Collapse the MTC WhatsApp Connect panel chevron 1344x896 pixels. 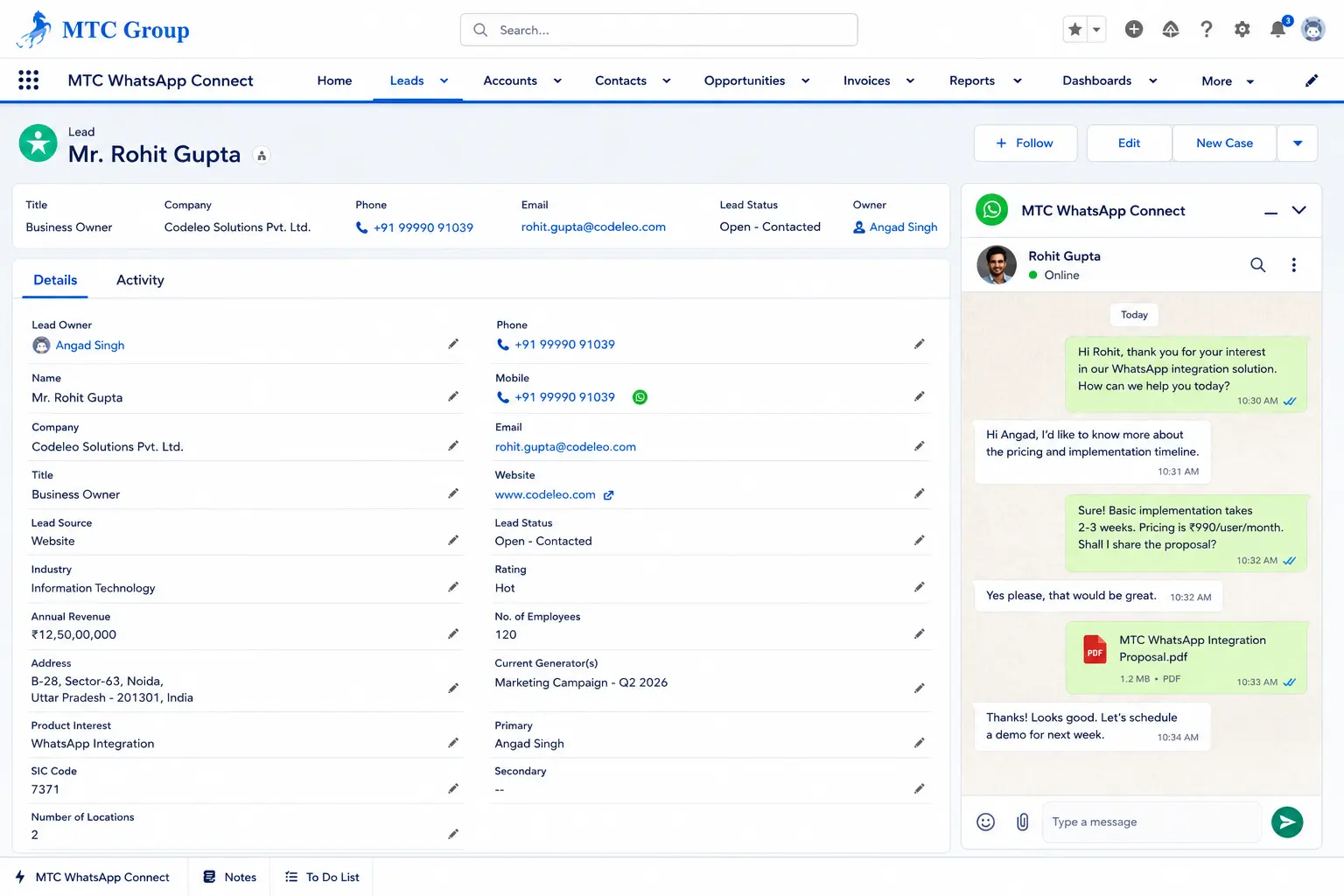click(x=1298, y=210)
